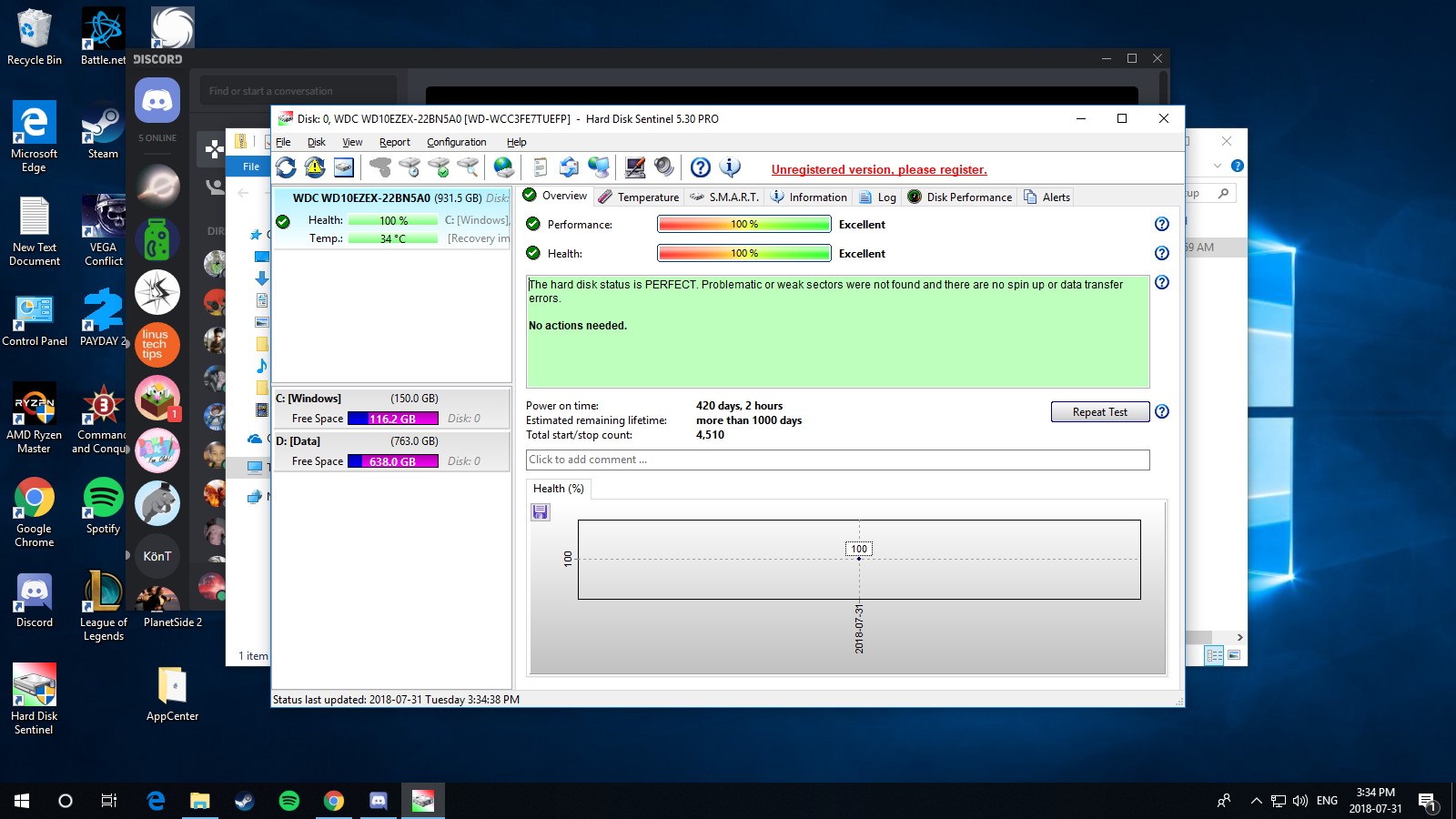
Task: Open the linus tech tips Discord server
Action: tap(157, 345)
